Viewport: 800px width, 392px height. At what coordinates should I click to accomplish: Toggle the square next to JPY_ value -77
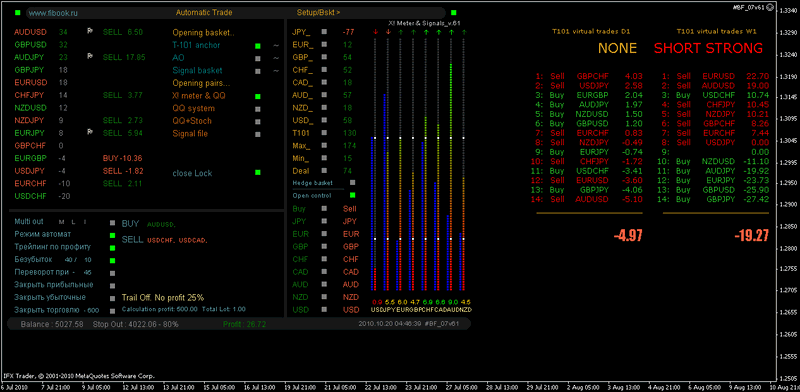coord(324,32)
